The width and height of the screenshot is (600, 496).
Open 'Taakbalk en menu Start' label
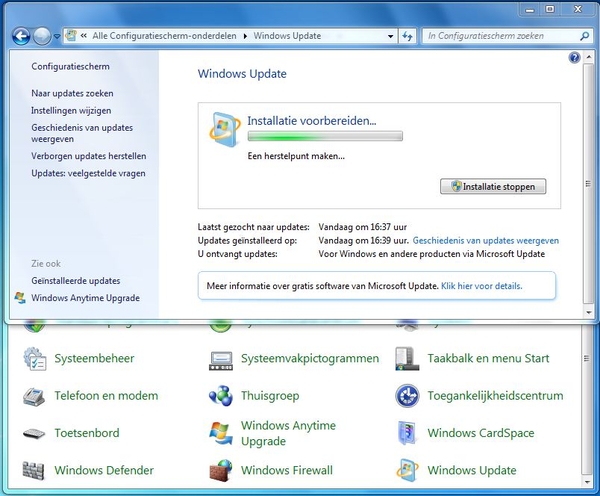pos(488,358)
